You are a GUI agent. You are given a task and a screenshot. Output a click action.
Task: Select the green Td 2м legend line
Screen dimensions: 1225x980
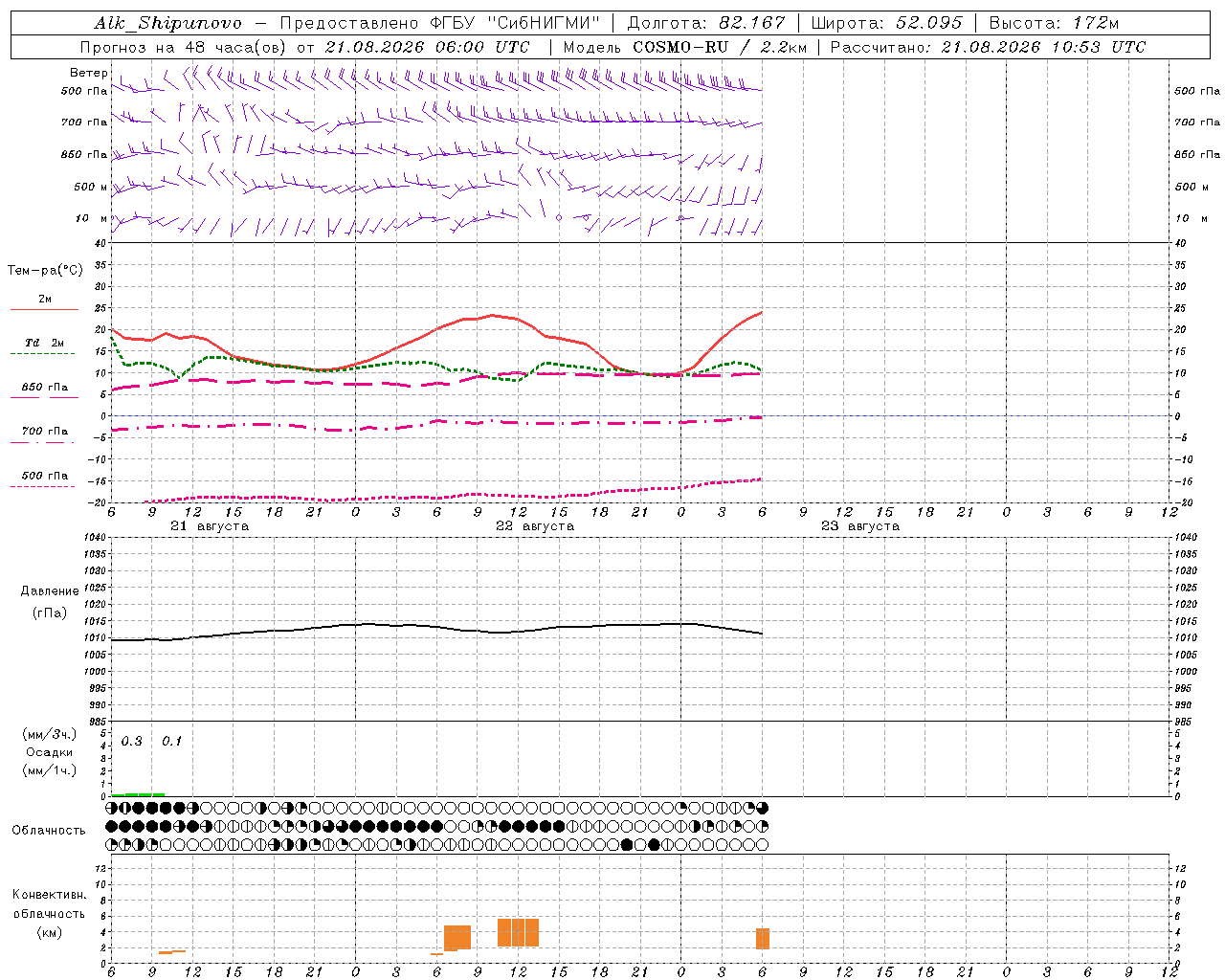42,353
